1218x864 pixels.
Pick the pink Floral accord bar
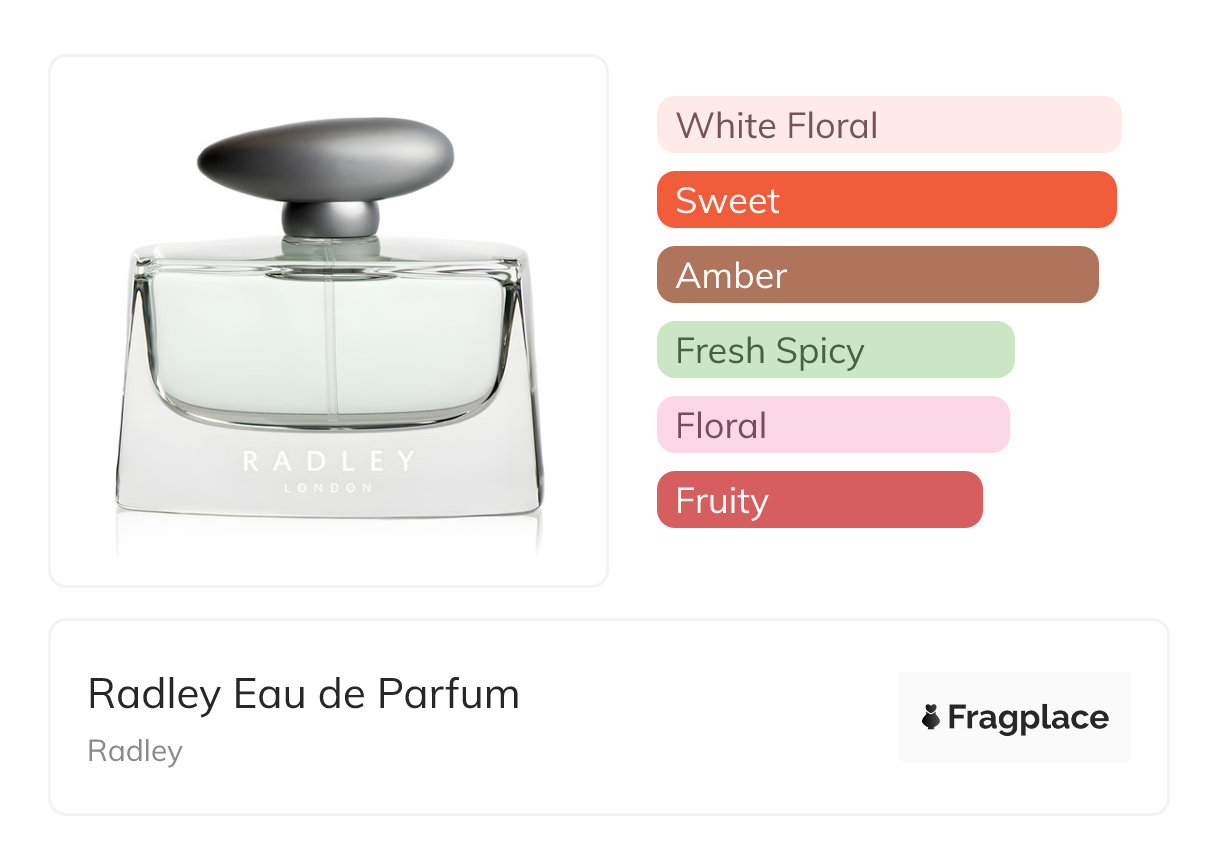[832, 425]
